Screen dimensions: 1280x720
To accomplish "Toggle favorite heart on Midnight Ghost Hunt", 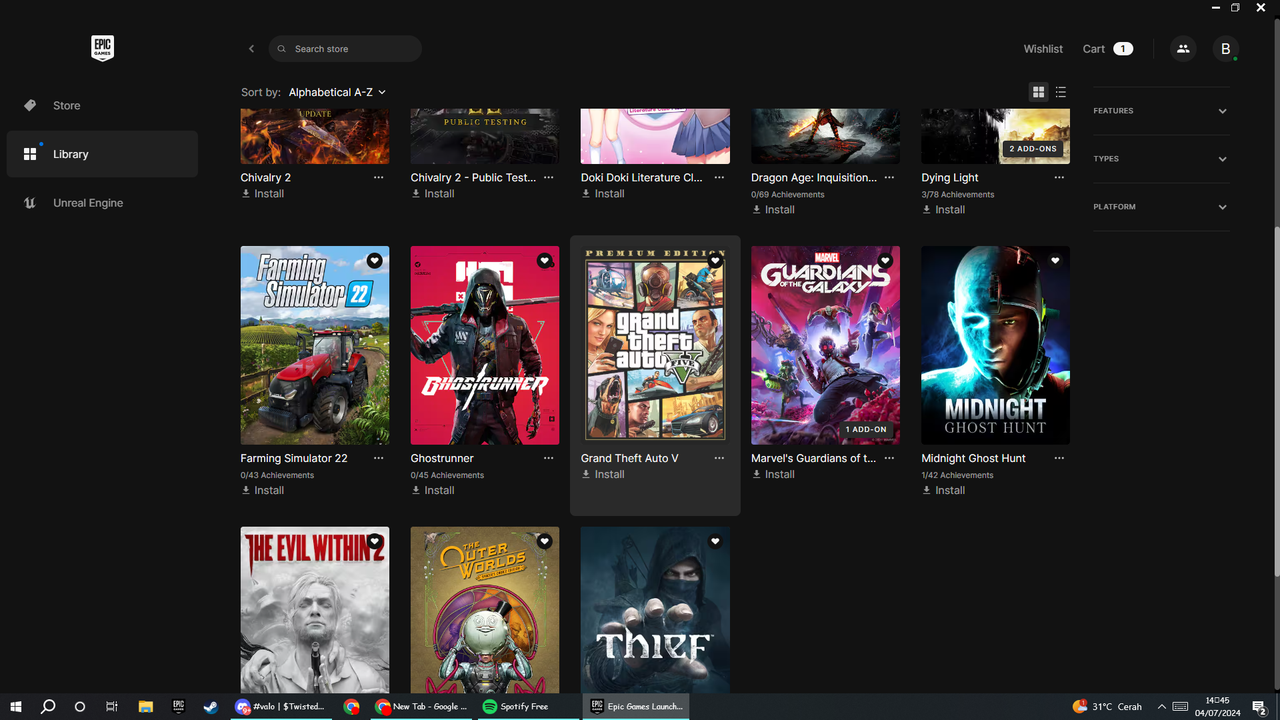I will (1055, 261).
